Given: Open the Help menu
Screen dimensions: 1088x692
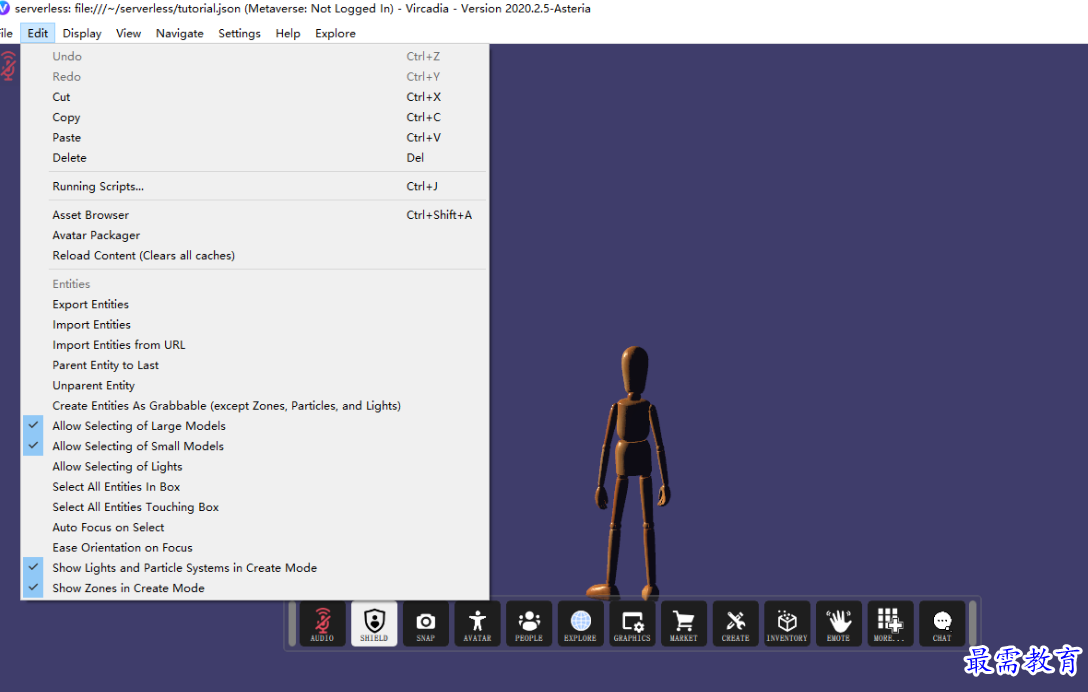Looking at the screenshot, I should (x=288, y=33).
